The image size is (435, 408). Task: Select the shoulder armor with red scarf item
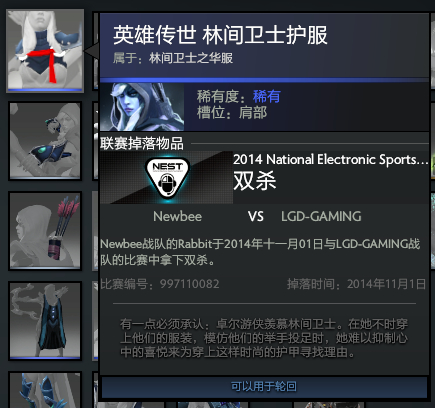45,50
